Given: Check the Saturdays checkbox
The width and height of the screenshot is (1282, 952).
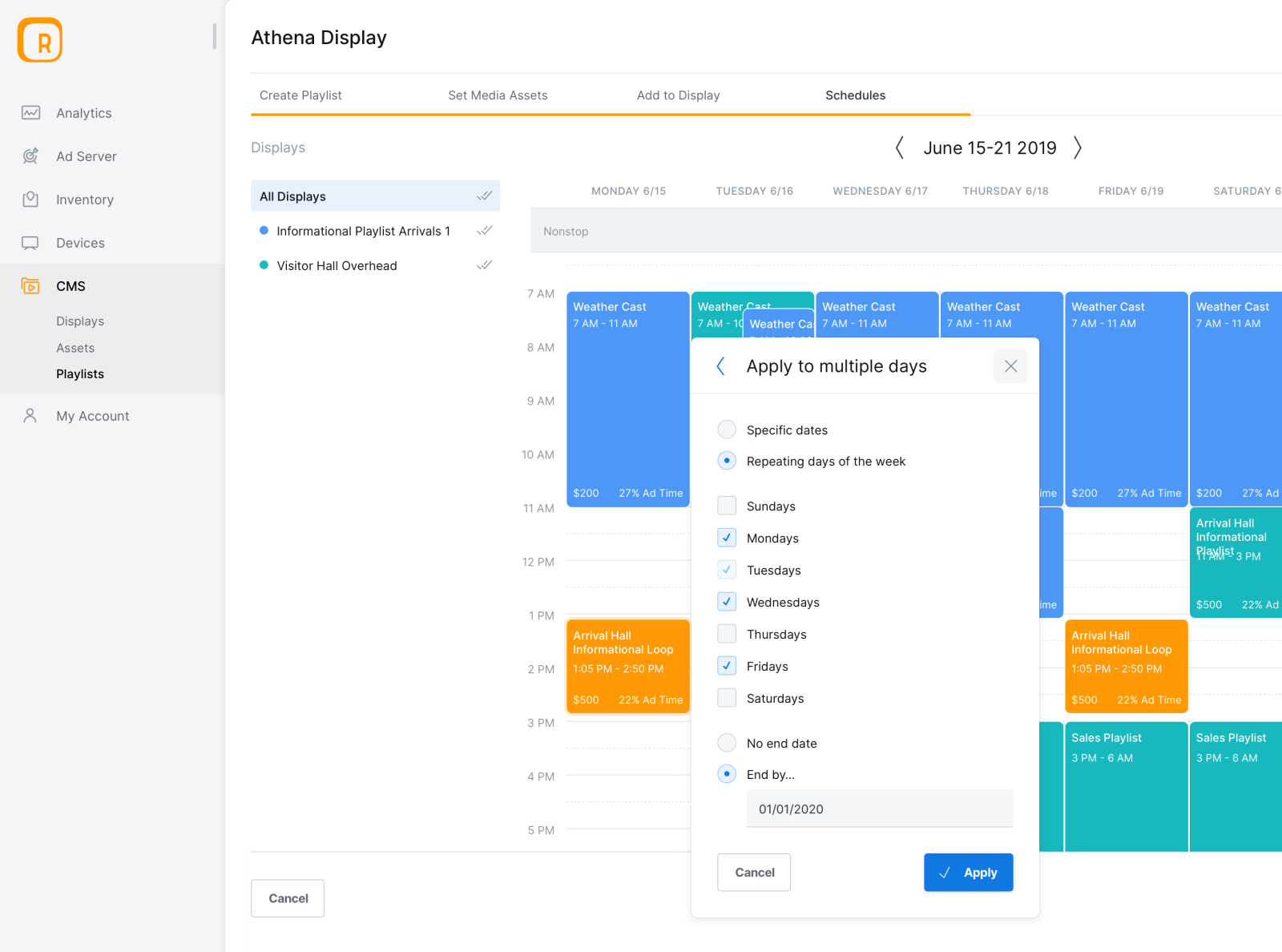Looking at the screenshot, I should click(x=727, y=698).
